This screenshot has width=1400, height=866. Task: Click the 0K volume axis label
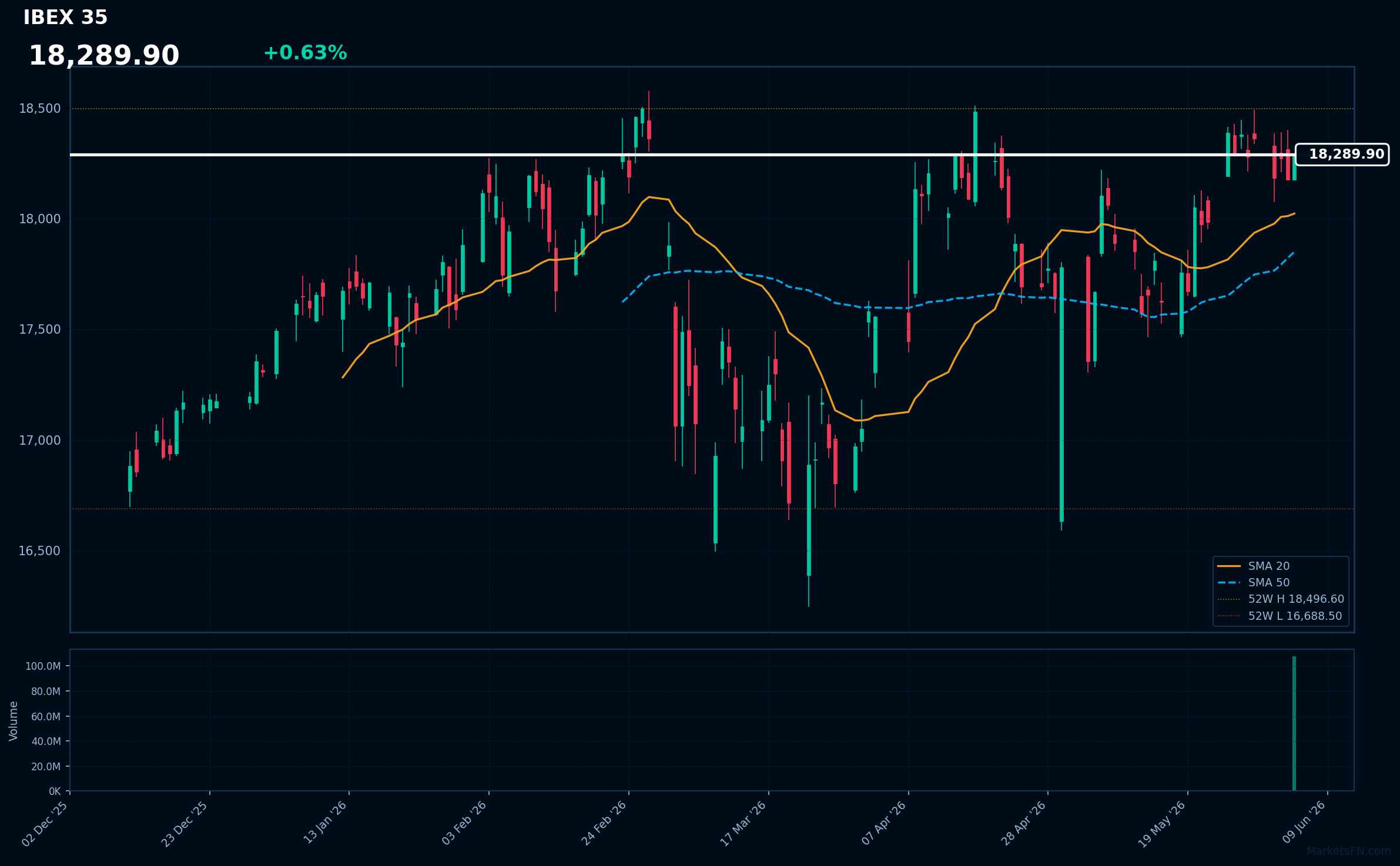coord(55,792)
